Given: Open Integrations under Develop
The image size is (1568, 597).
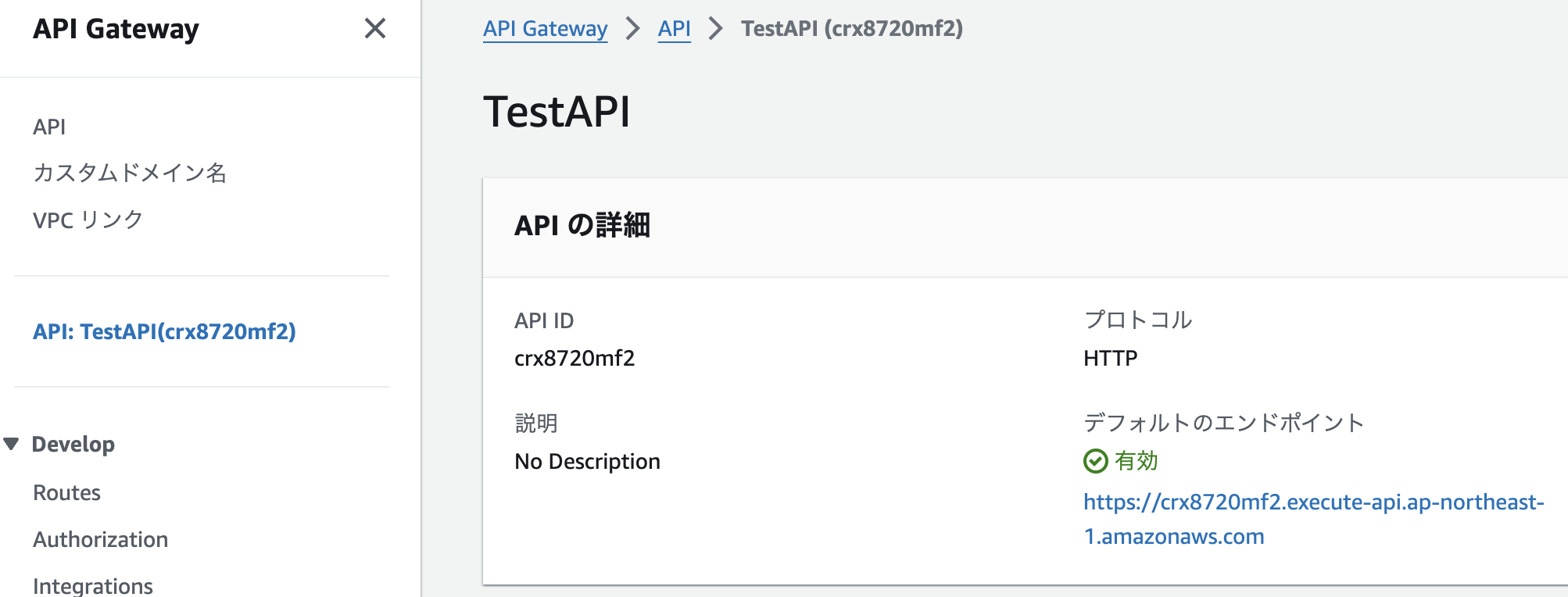Looking at the screenshot, I should 93,585.
